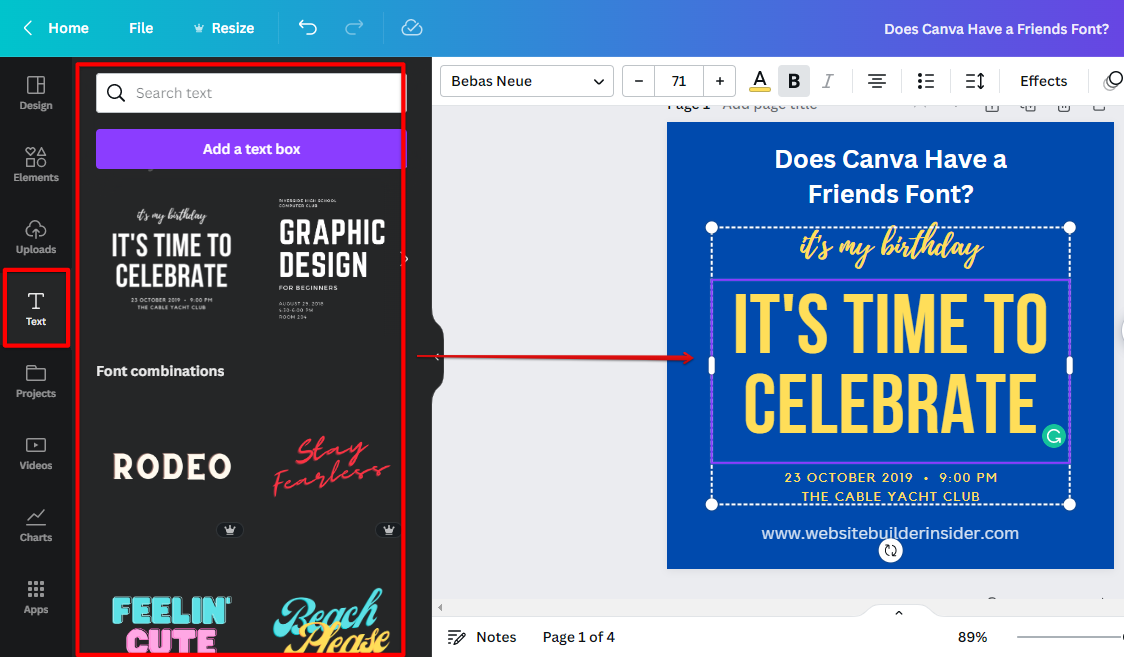The image size is (1124, 657).
Task: Open line spacing settings
Action: 975,81
